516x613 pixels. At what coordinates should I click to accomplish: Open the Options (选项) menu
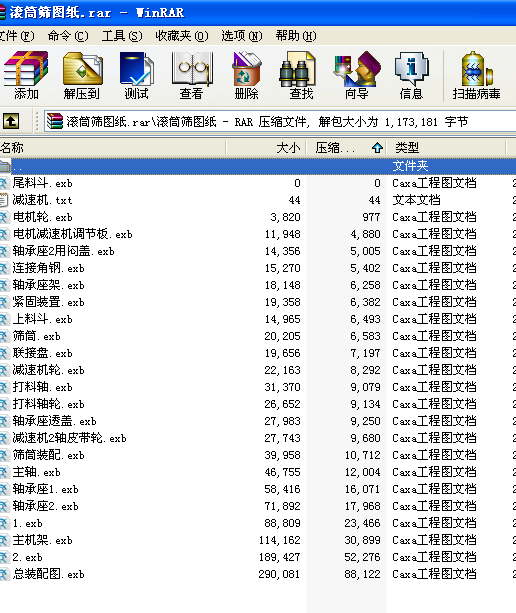click(x=242, y=36)
